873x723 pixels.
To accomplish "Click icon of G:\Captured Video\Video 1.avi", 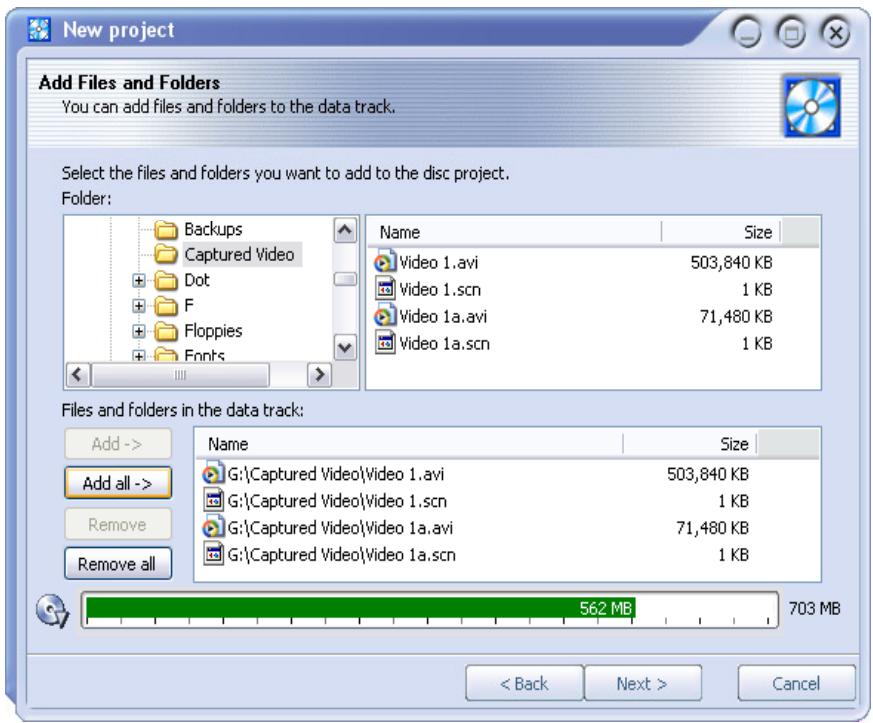I will click(x=213, y=473).
